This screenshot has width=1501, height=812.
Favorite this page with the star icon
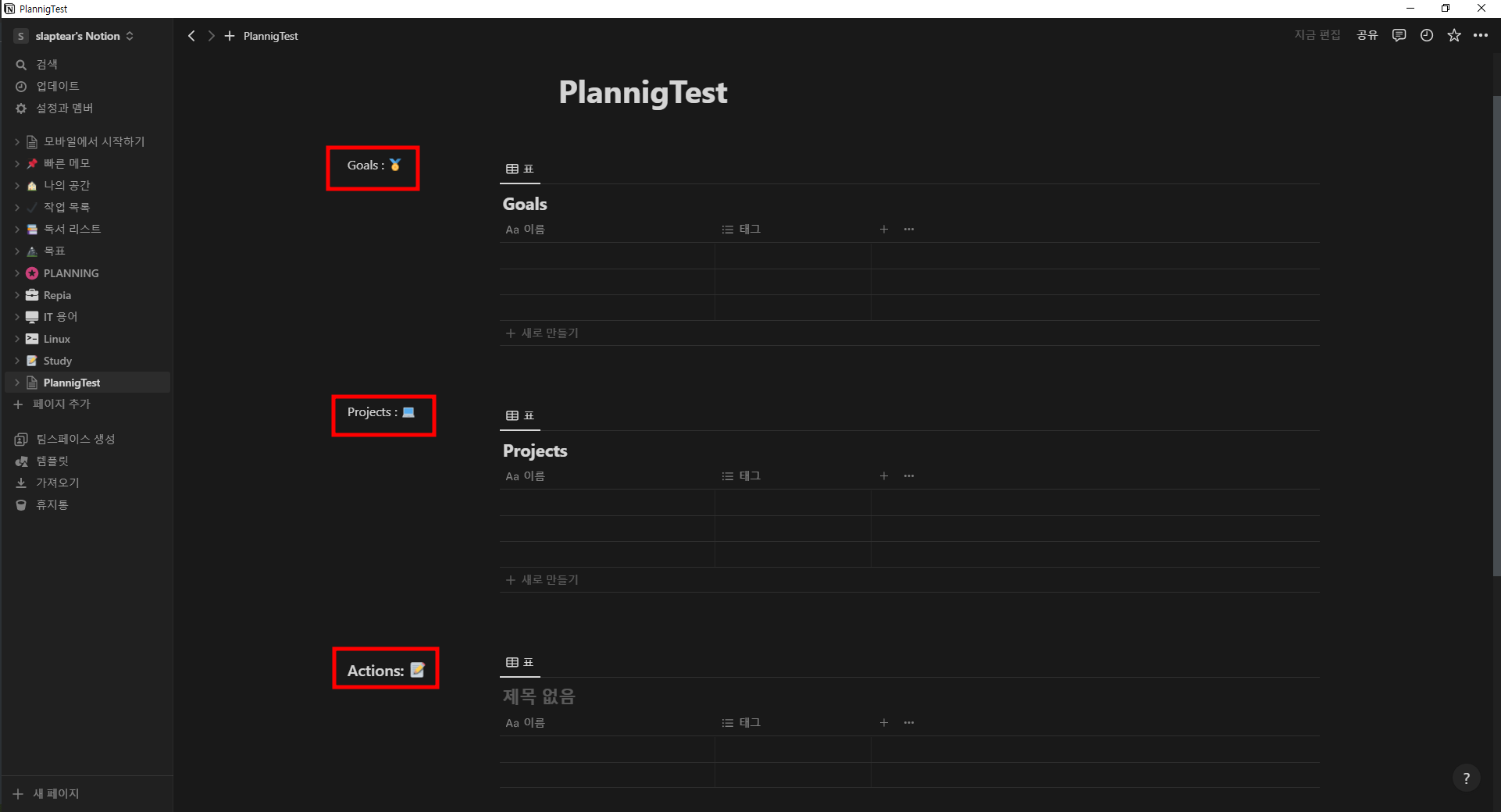pos(1454,35)
